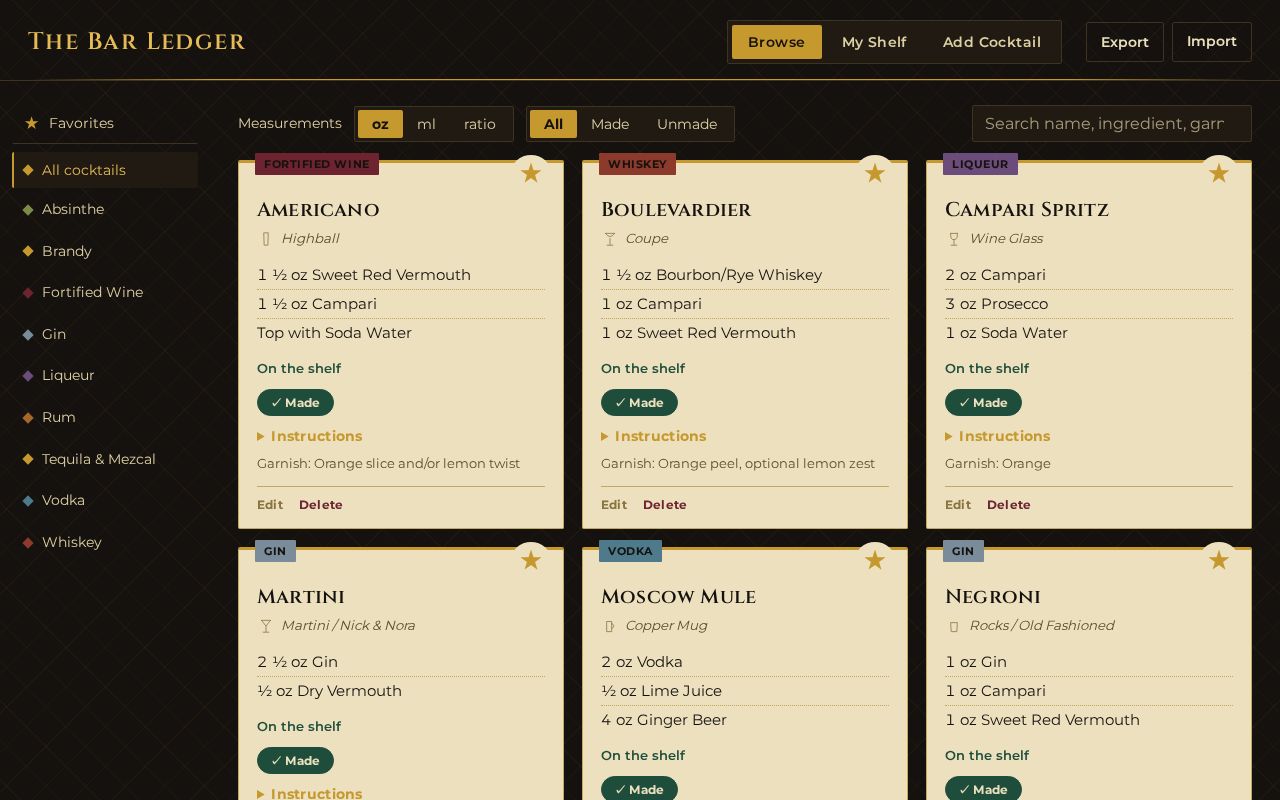Switch measurements to ml
The width and height of the screenshot is (1280, 800).
point(426,124)
